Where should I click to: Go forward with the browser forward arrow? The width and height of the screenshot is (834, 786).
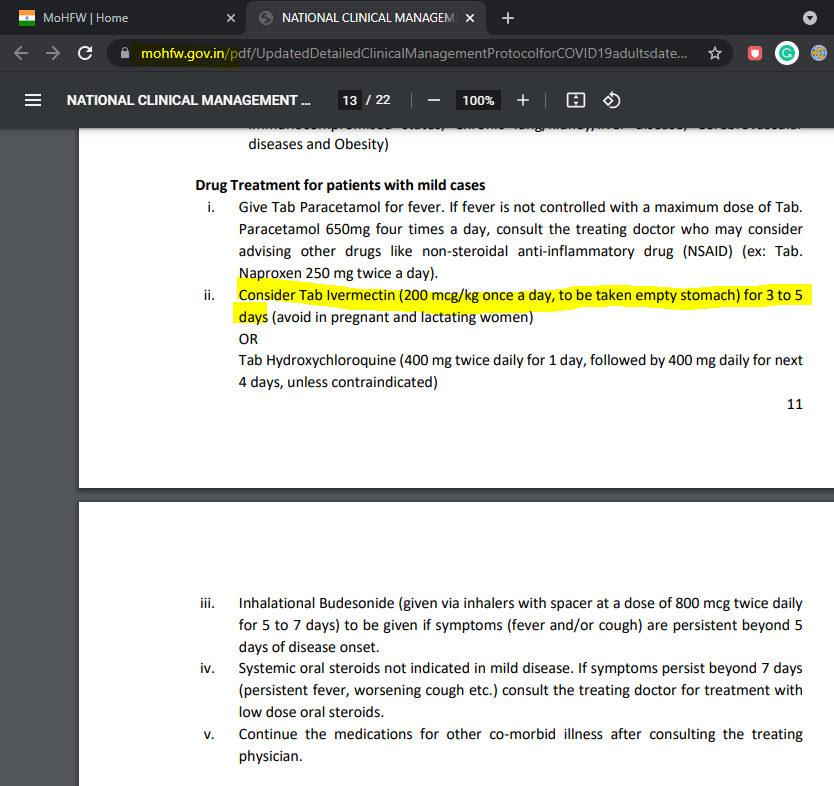coord(53,53)
